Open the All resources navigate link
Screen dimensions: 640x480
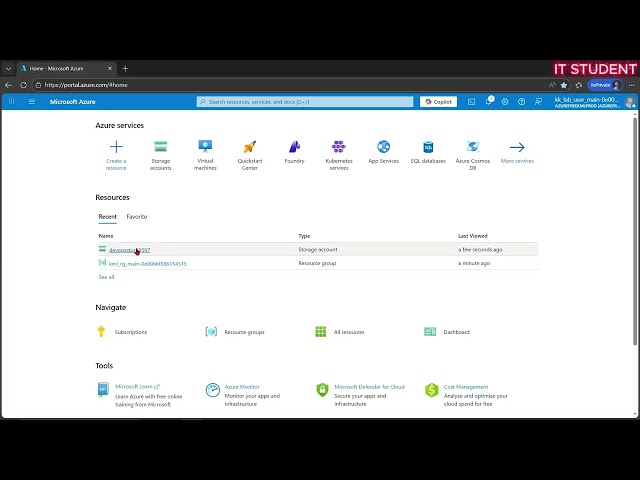tap(349, 332)
